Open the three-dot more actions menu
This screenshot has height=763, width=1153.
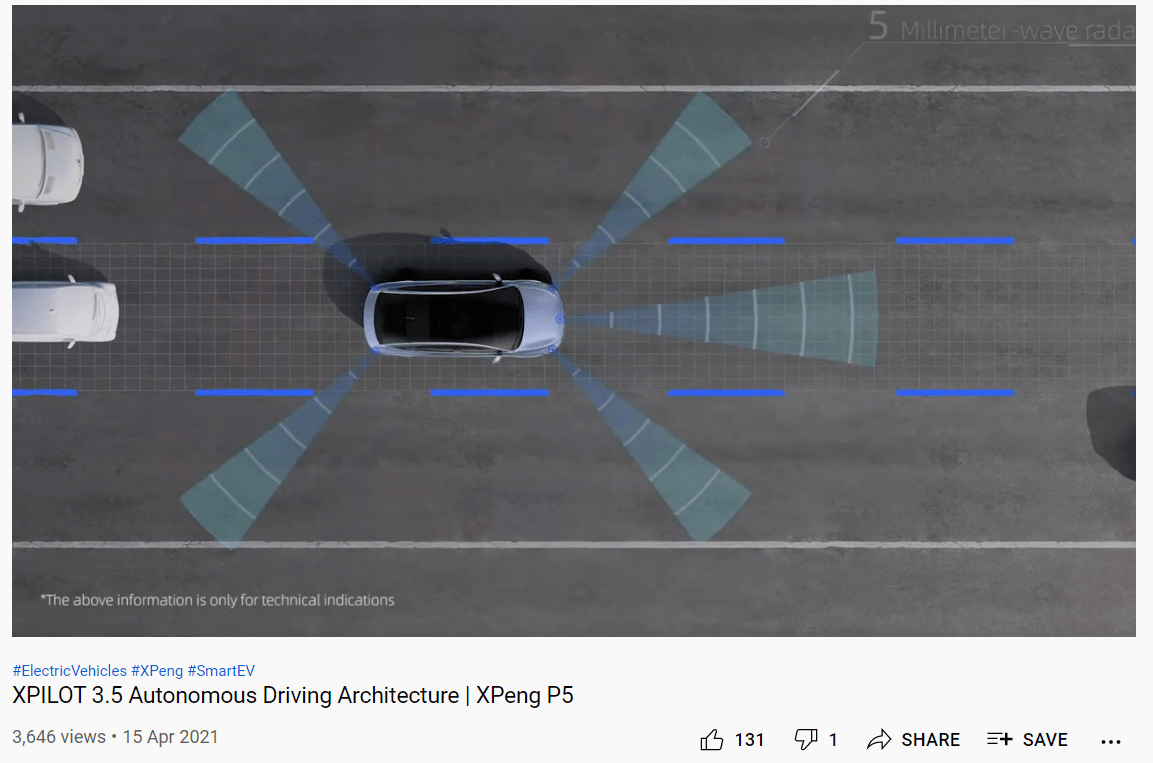(1110, 742)
